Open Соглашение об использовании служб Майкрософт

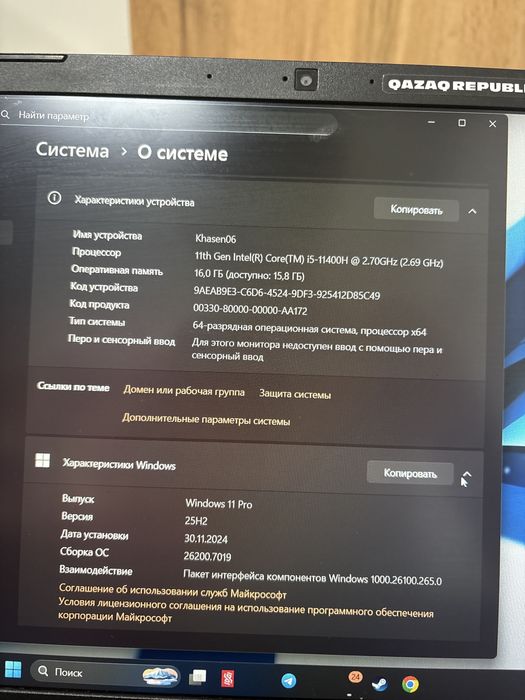click(173, 592)
